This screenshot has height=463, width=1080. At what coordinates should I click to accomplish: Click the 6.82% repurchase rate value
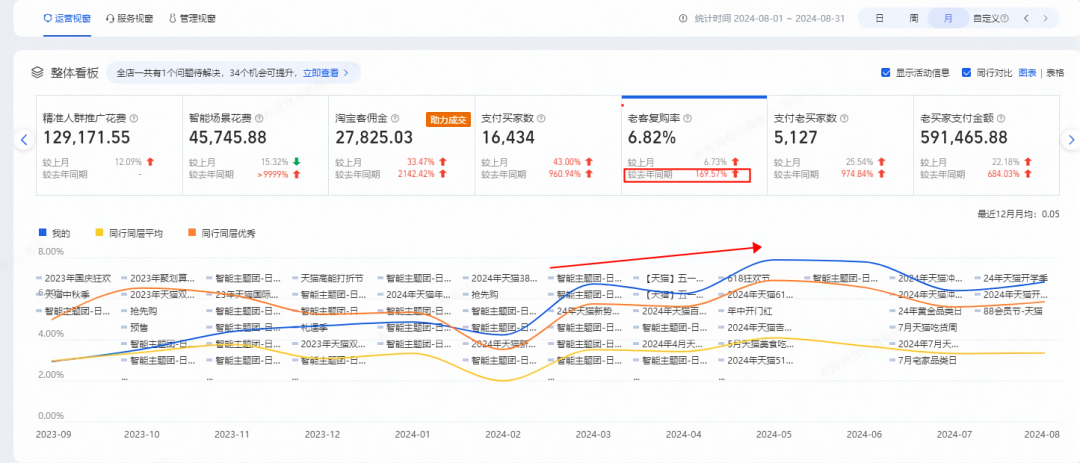coord(652,138)
